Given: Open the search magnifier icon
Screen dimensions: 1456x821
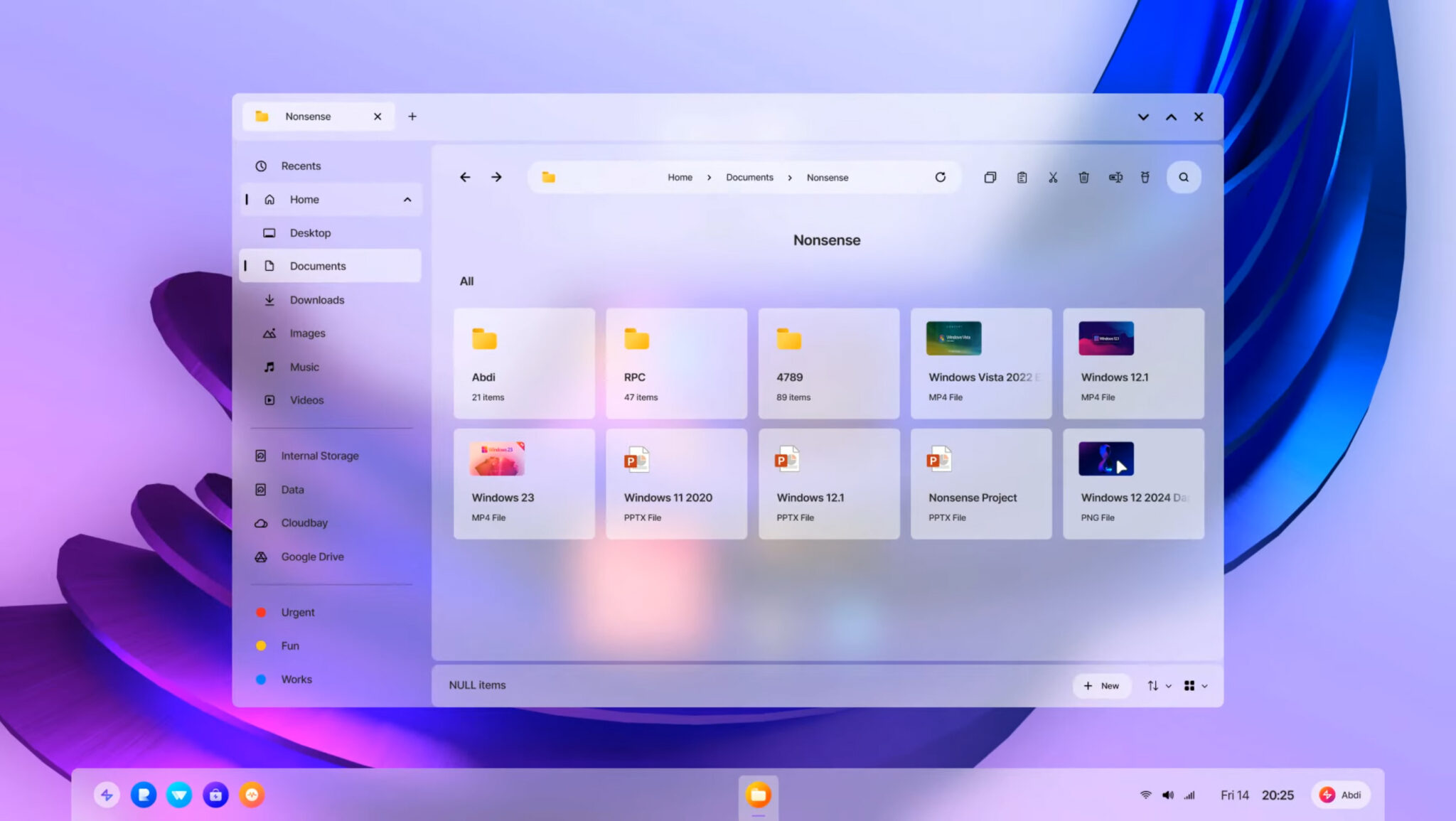Looking at the screenshot, I should (1183, 177).
